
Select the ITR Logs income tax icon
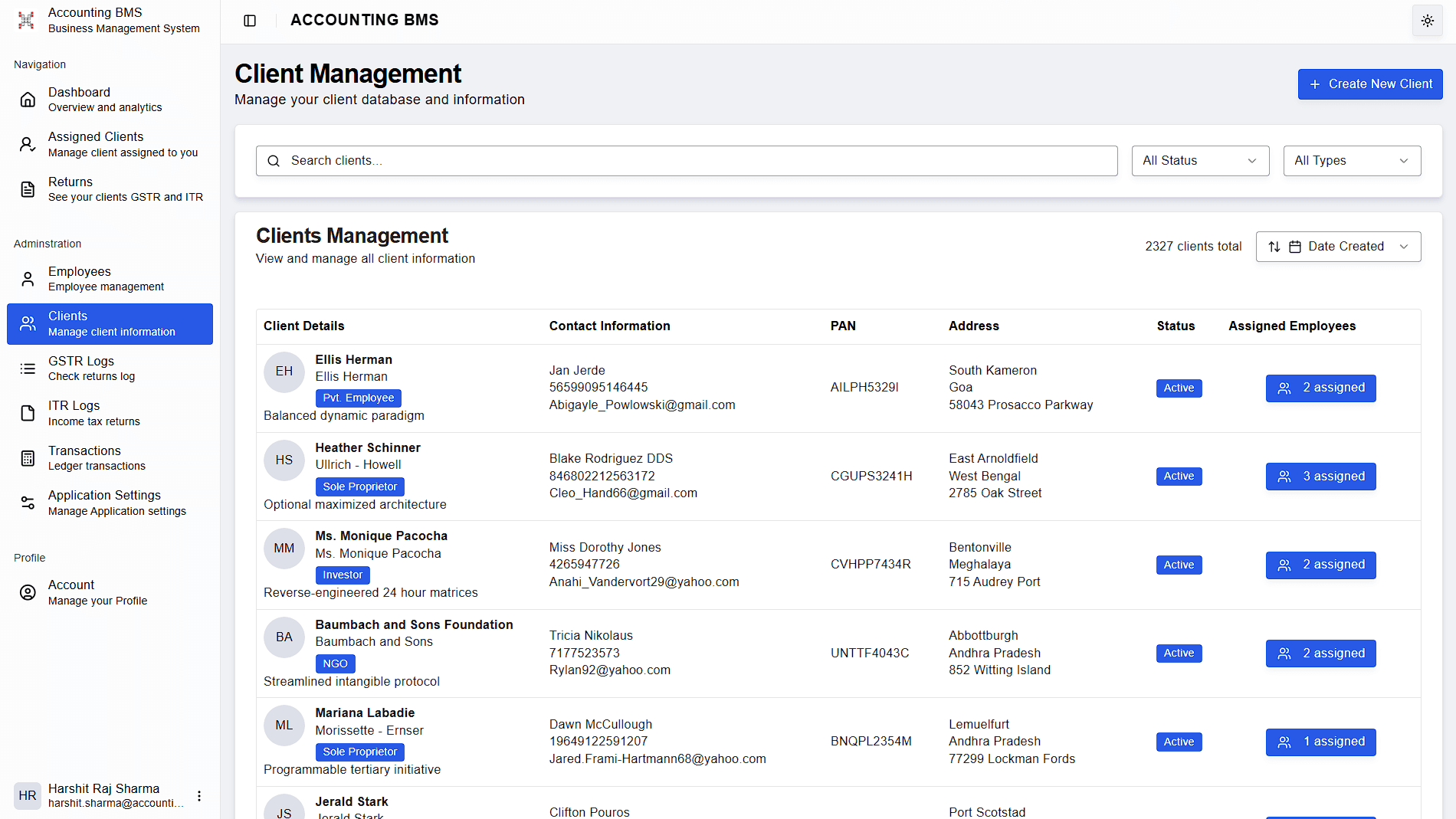point(28,412)
